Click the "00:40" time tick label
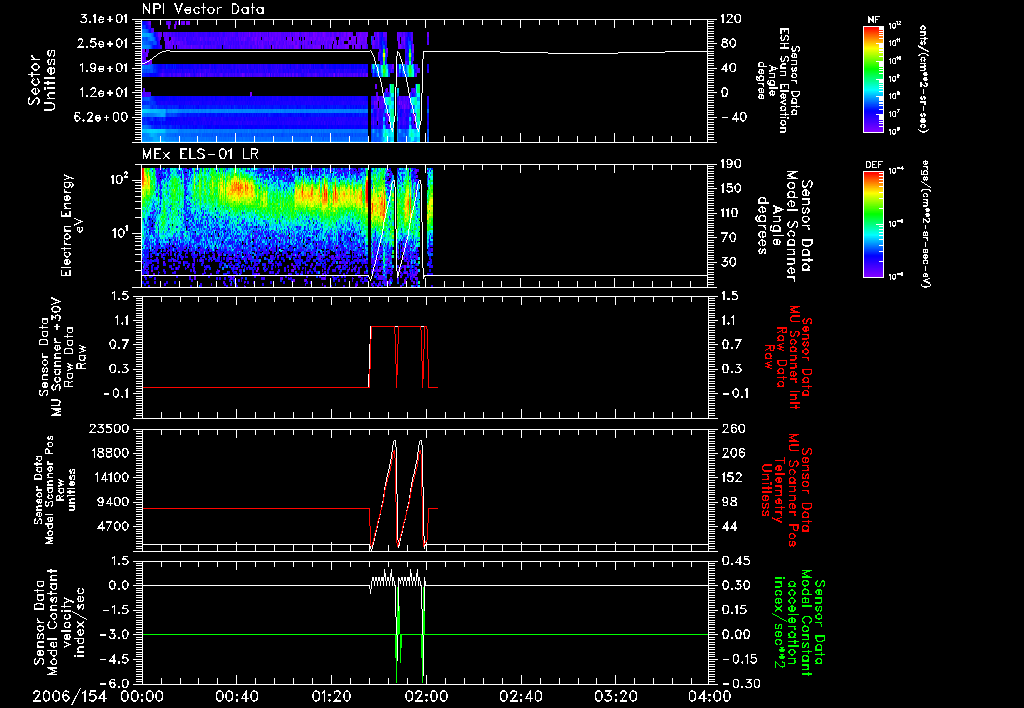Screen dimensions: 1024x708 tap(236, 696)
